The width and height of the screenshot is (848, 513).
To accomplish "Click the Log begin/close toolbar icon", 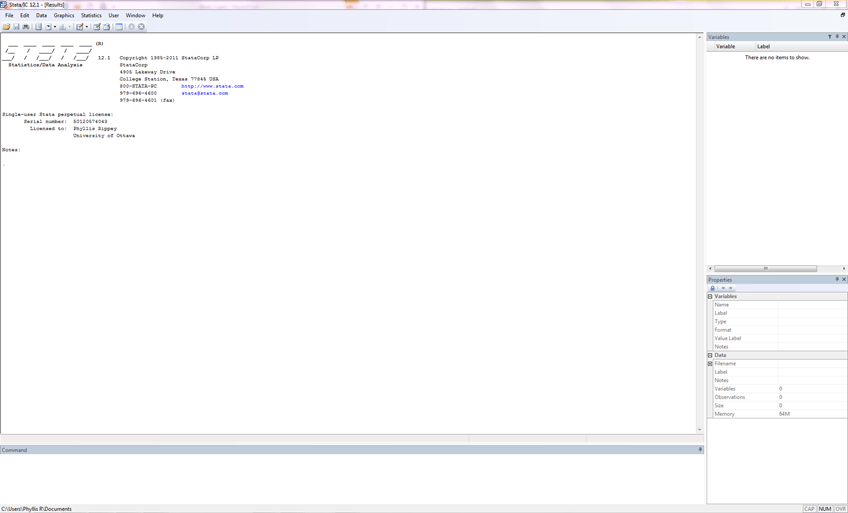I will (38, 26).
